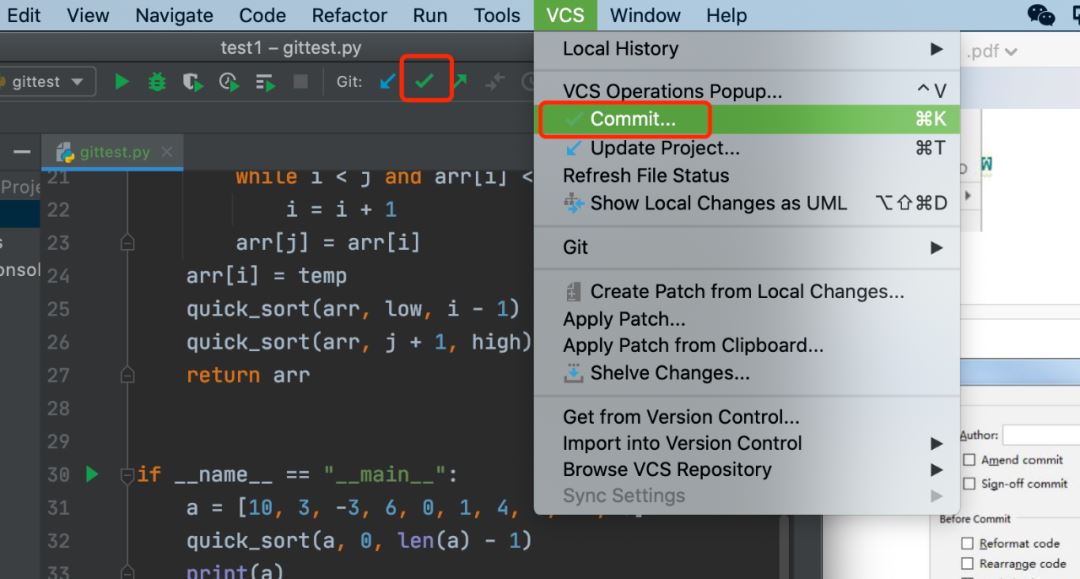The image size is (1080, 579).
Task: Select Get from Version Control
Action: (747, 417)
